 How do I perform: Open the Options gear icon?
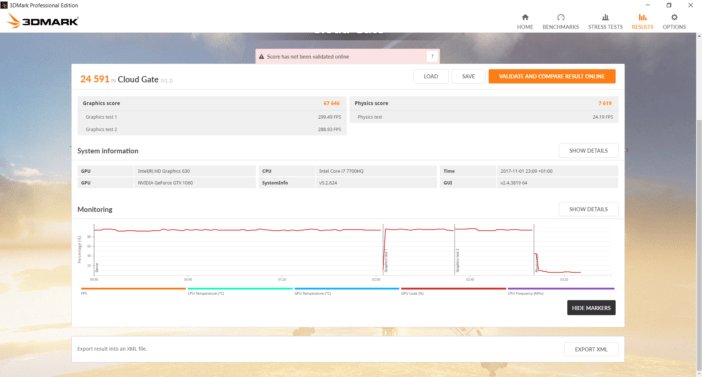coord(674,17)
